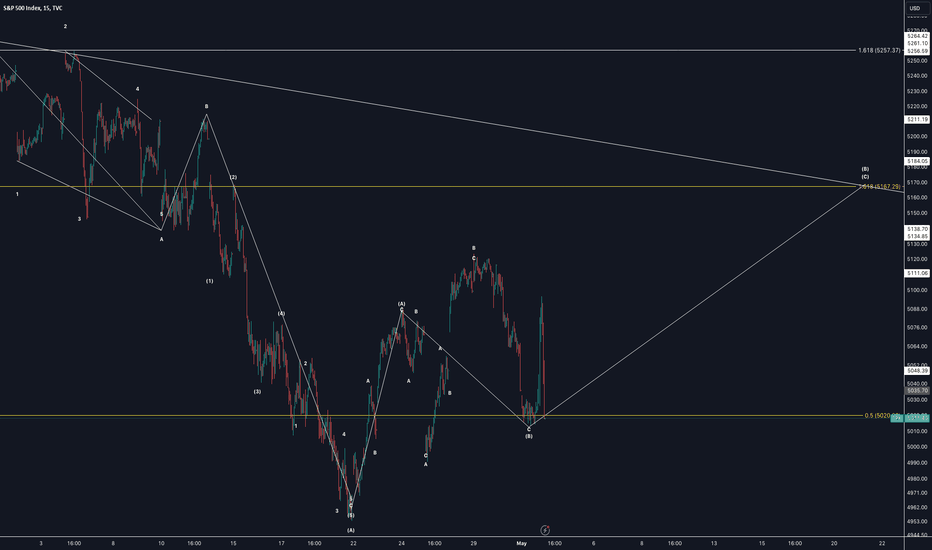Click the 5211.19 price label

click(917, 120)
